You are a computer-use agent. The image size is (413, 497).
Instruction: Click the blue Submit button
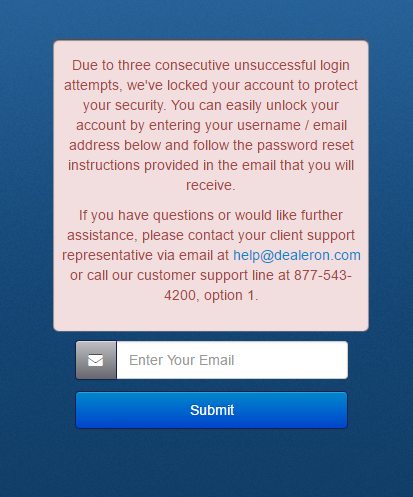[212, 410]
